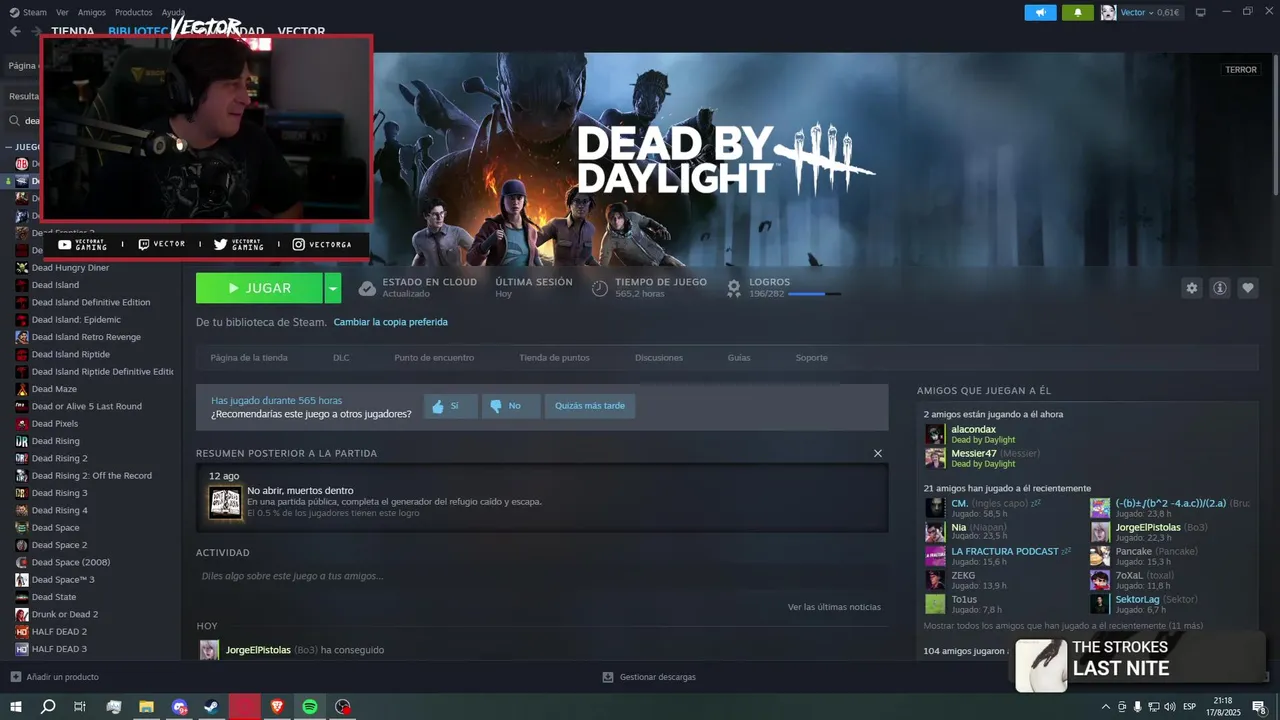Open friend SektorLag avatar
The width and height of the screenshot is (1280, 720).
tap(1100, 604)
